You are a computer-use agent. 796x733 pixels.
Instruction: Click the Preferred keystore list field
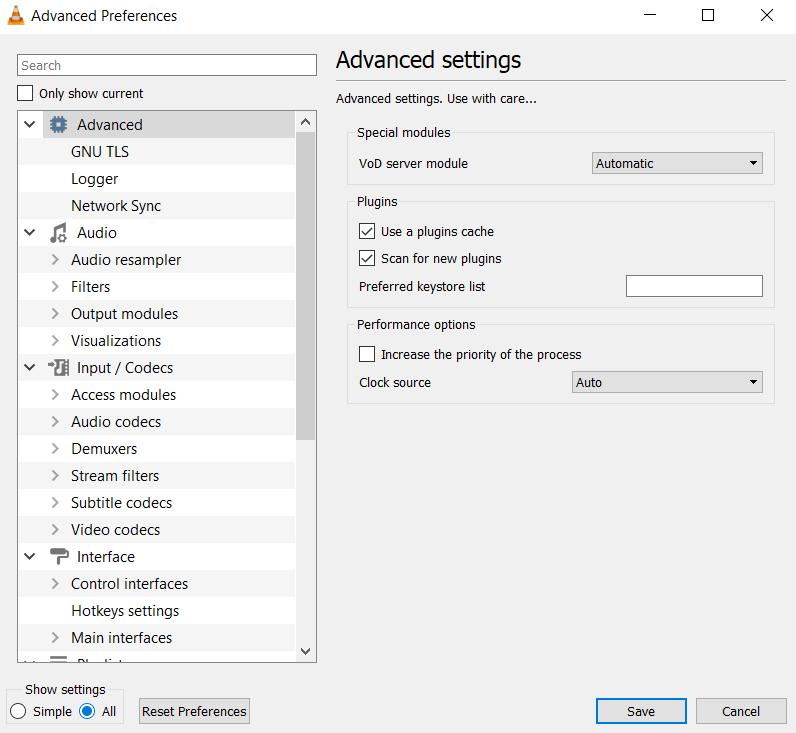(x=694, y=286)
